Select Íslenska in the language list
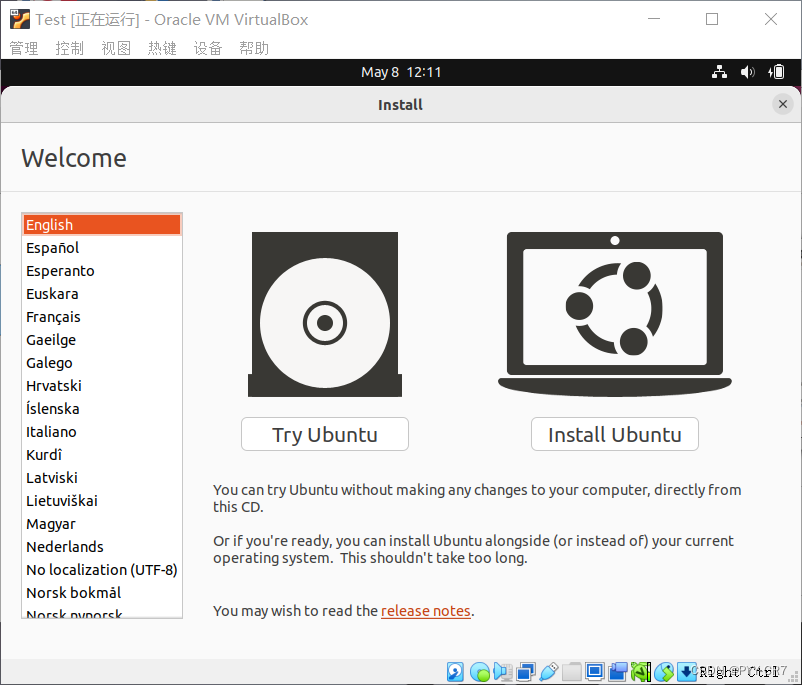 102,409
